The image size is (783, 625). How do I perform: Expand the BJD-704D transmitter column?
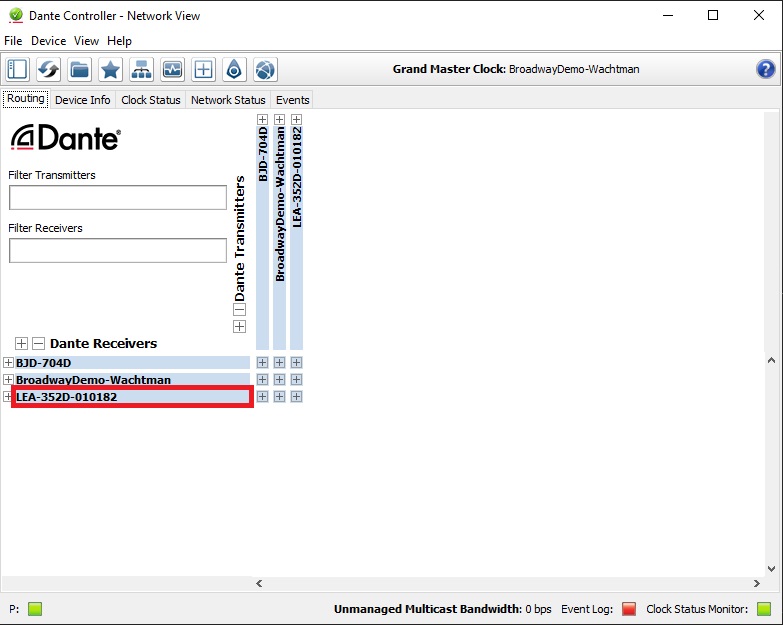pyautogui.click(x=263, y=120)
